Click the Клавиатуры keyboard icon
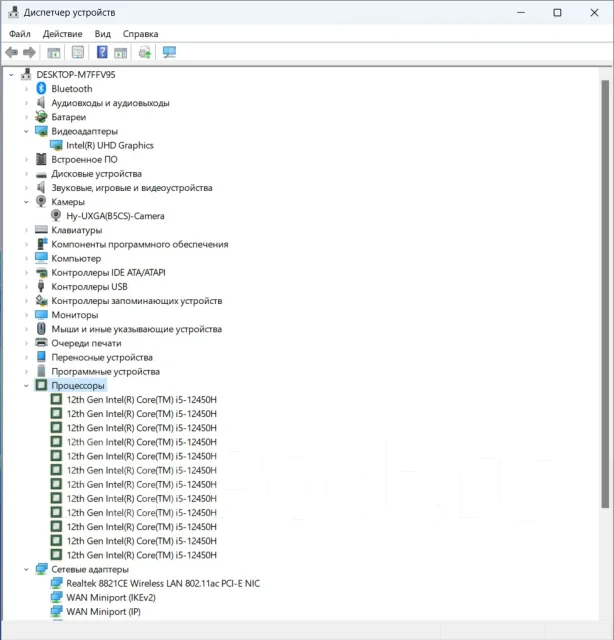The height and width of the screenshot is (640, 614). (x=41, y=229)
